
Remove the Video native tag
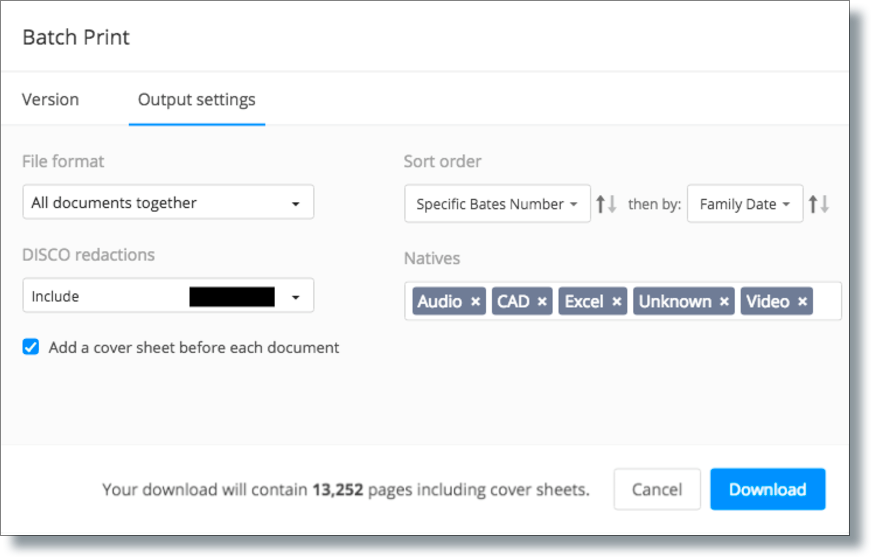tap(802, 302)
